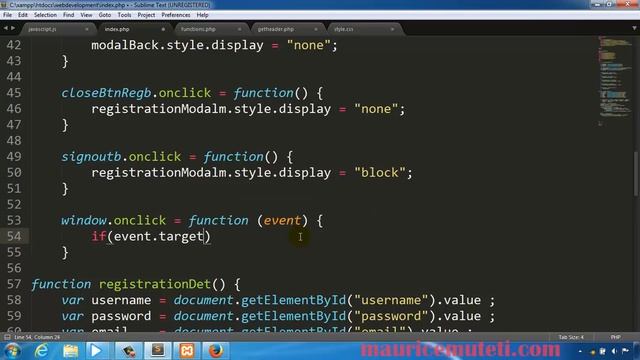The image size is (640, 360).
Task: Click the volume tray icon
Action: (x=614, y=351)
